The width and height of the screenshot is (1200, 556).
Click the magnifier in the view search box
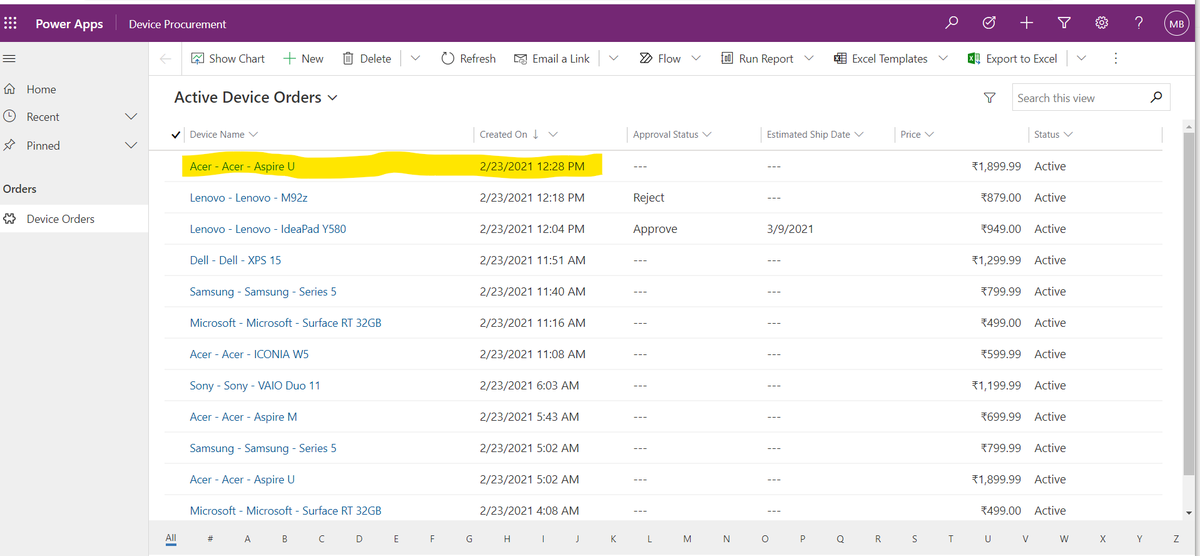[1156, 98]
